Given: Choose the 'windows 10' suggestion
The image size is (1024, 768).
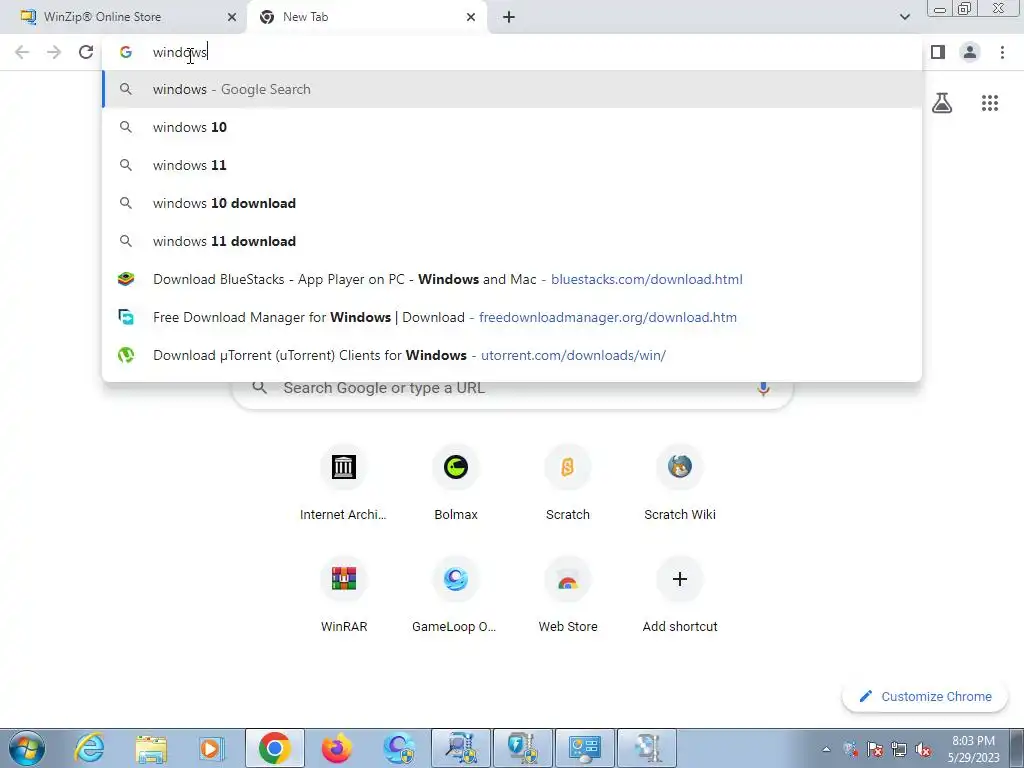Looking at the screenshot, I should tap(512, 127).
